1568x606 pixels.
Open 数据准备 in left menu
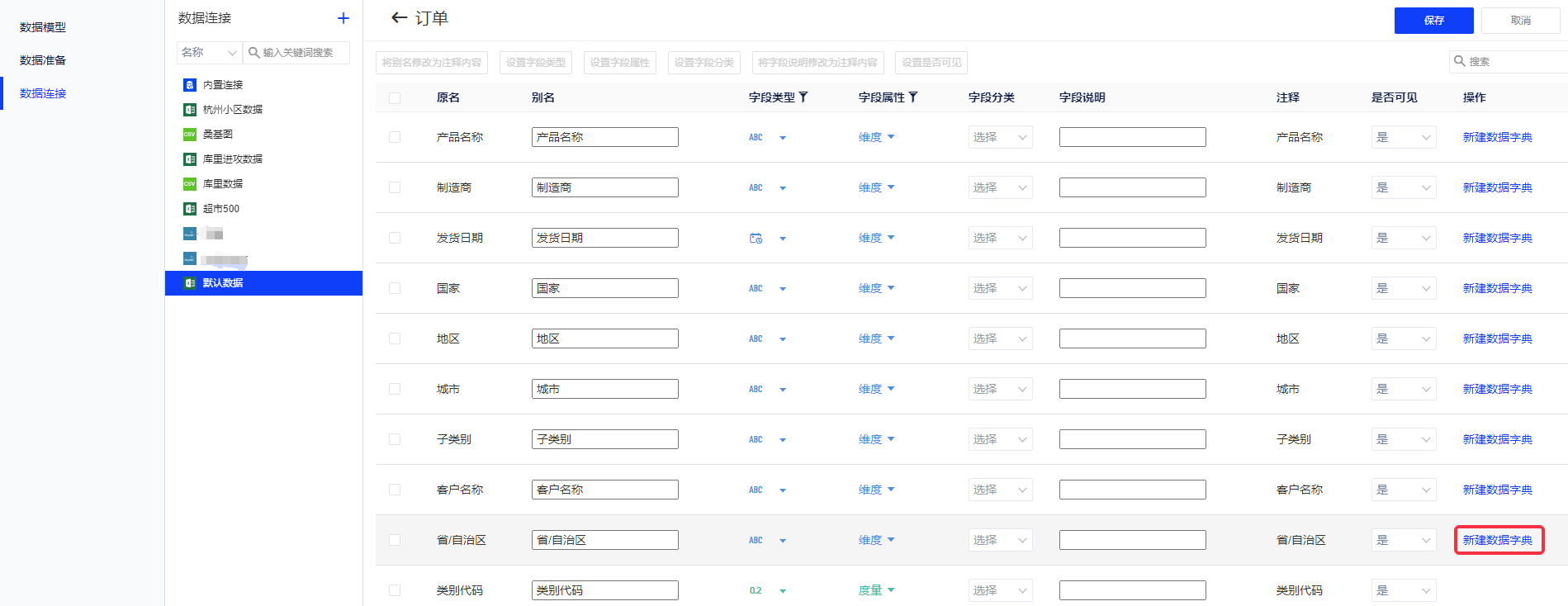point(43,60)
